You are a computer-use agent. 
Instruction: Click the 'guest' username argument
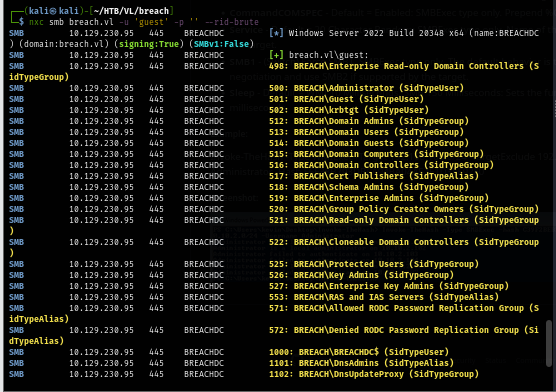click(x=151, y=22)
